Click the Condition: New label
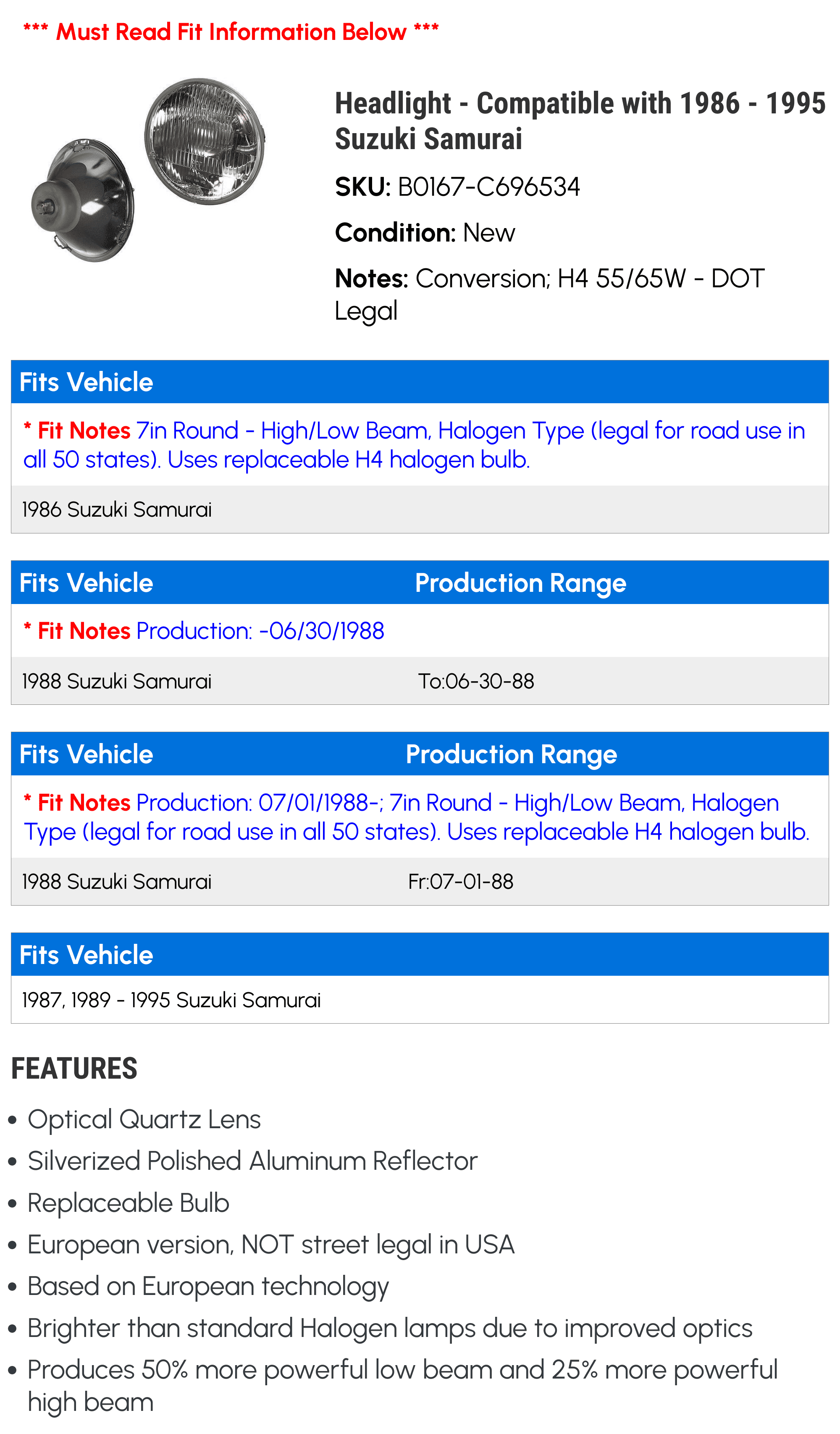Viewport: 840px width, 1434px height. pos(425,233)
